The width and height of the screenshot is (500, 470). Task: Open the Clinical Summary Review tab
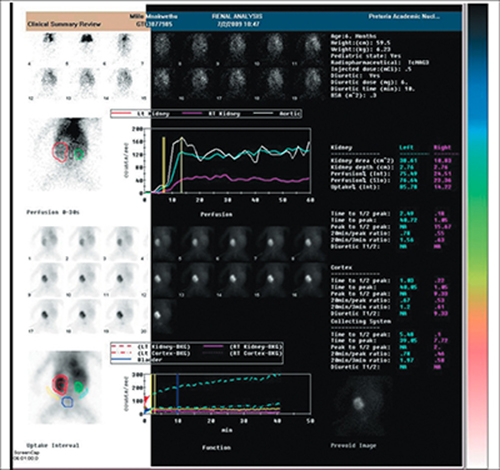click(64, 24)
